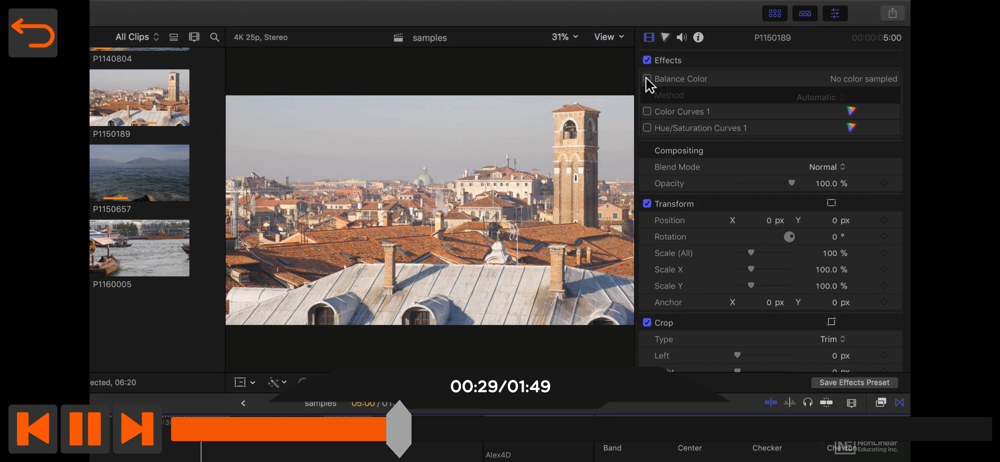Open the Balance Color Method Automatic dropdown

point(821,97)
